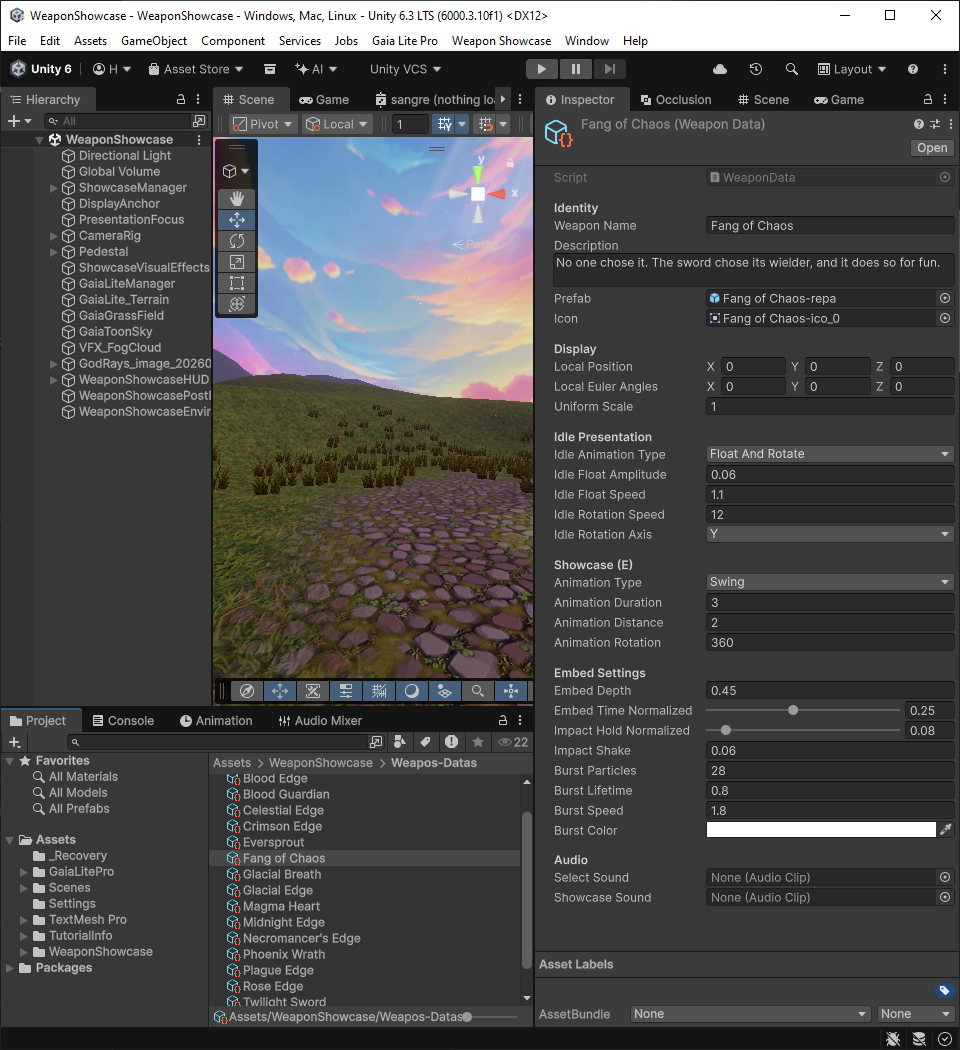
Task: Toggle scene 2D/view options compass
Action: pyautogui.click(x=247, y=691)
